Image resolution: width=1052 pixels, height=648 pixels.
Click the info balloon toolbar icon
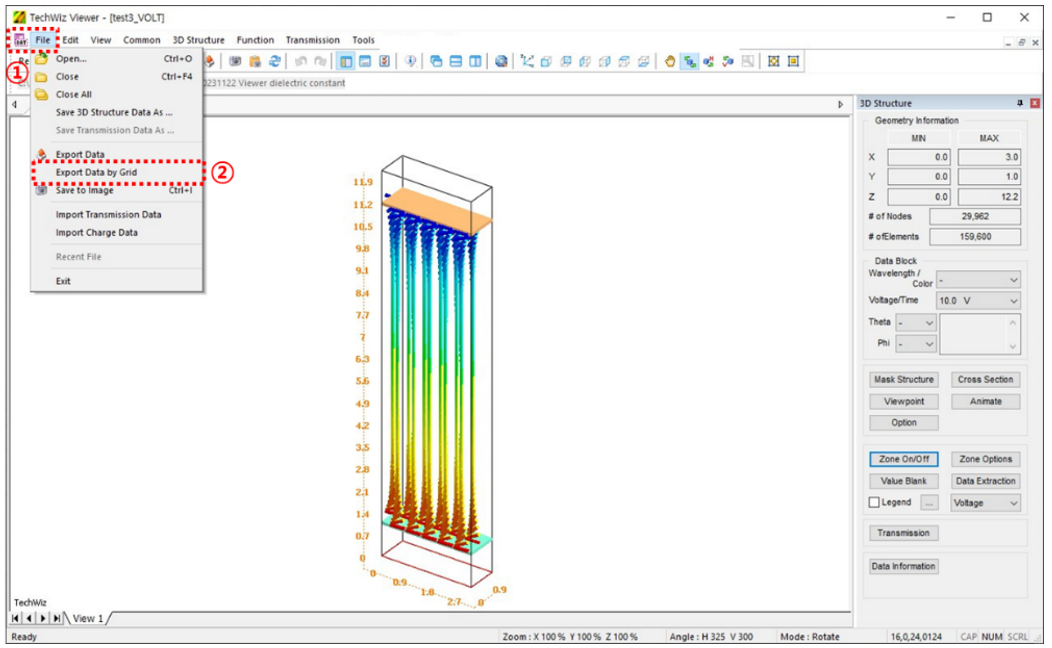pyautogui.click(x=411, y=61)
